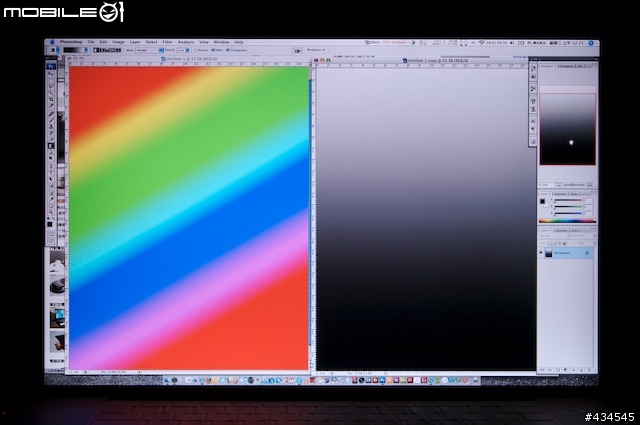
Task: Open the Brushes panel icon
Action: tap(533, 101)
